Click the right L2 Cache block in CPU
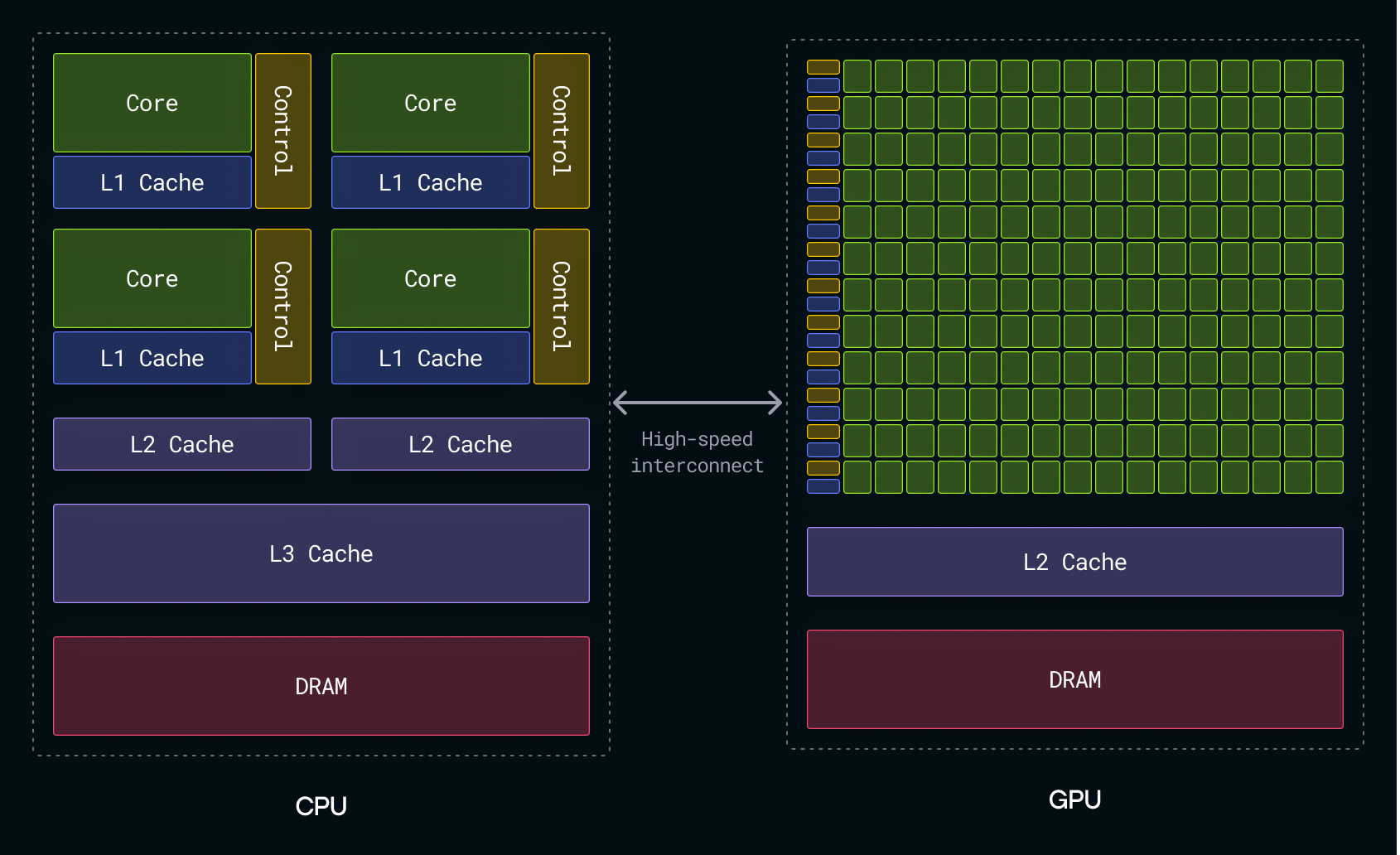This screenshot has height=855, width=1400. [x=461, y=444]
